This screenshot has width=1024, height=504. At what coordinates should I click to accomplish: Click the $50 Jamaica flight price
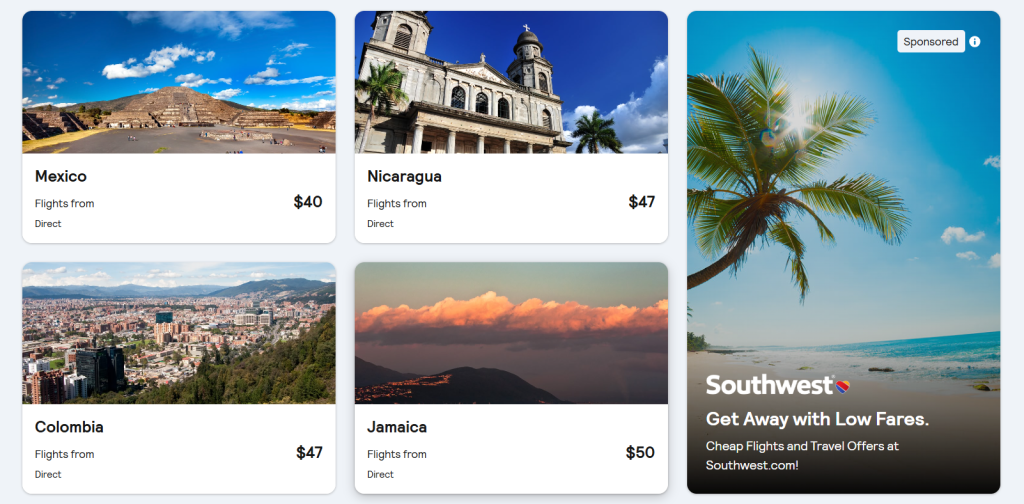640,453
